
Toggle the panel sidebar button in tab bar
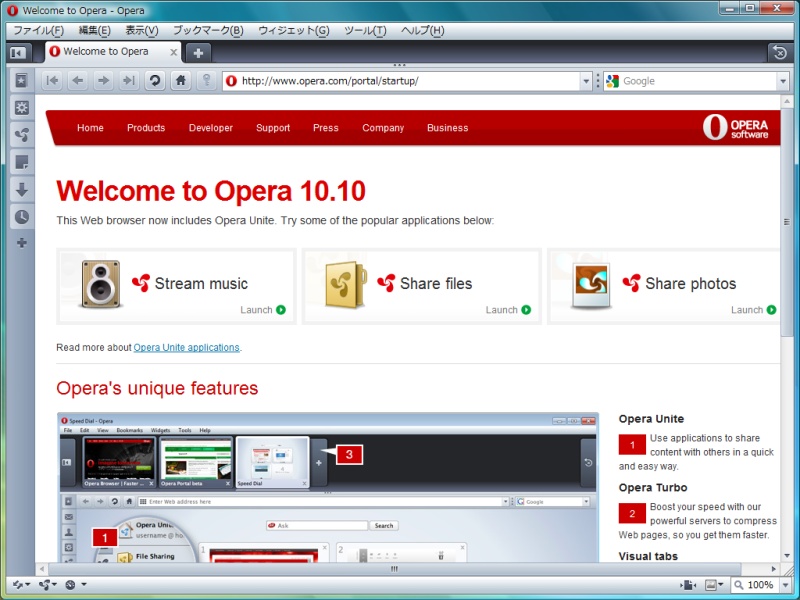click(x=18, y=53)
